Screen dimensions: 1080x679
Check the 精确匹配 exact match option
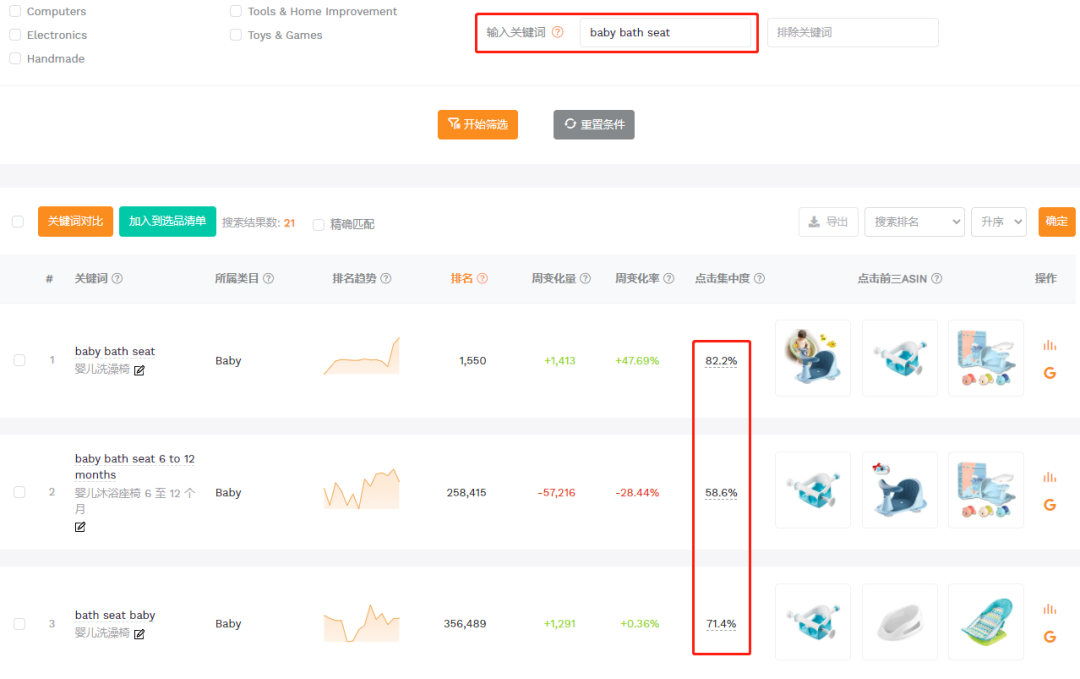coord(317,225)
